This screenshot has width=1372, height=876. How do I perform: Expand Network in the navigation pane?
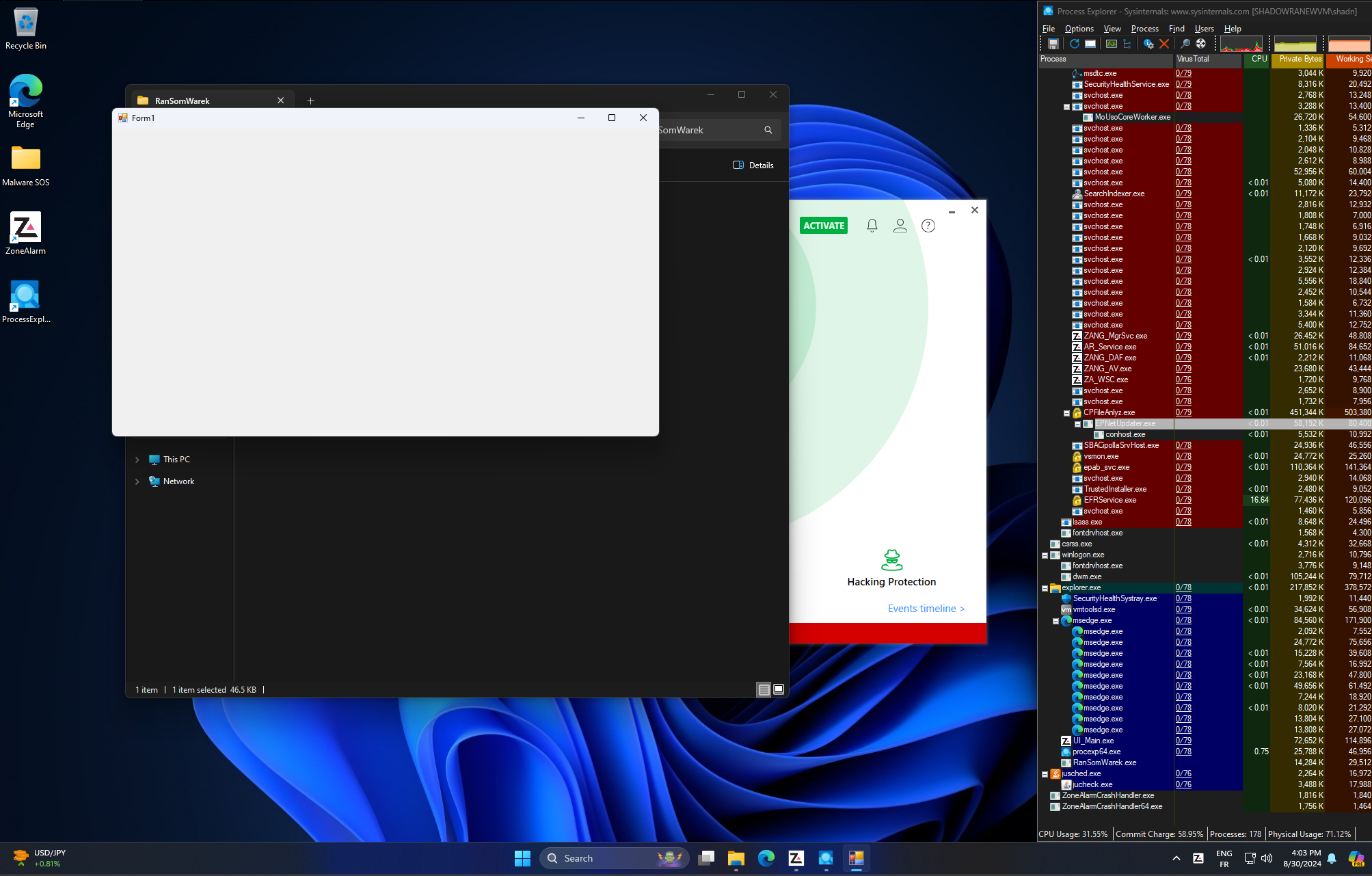137,481
